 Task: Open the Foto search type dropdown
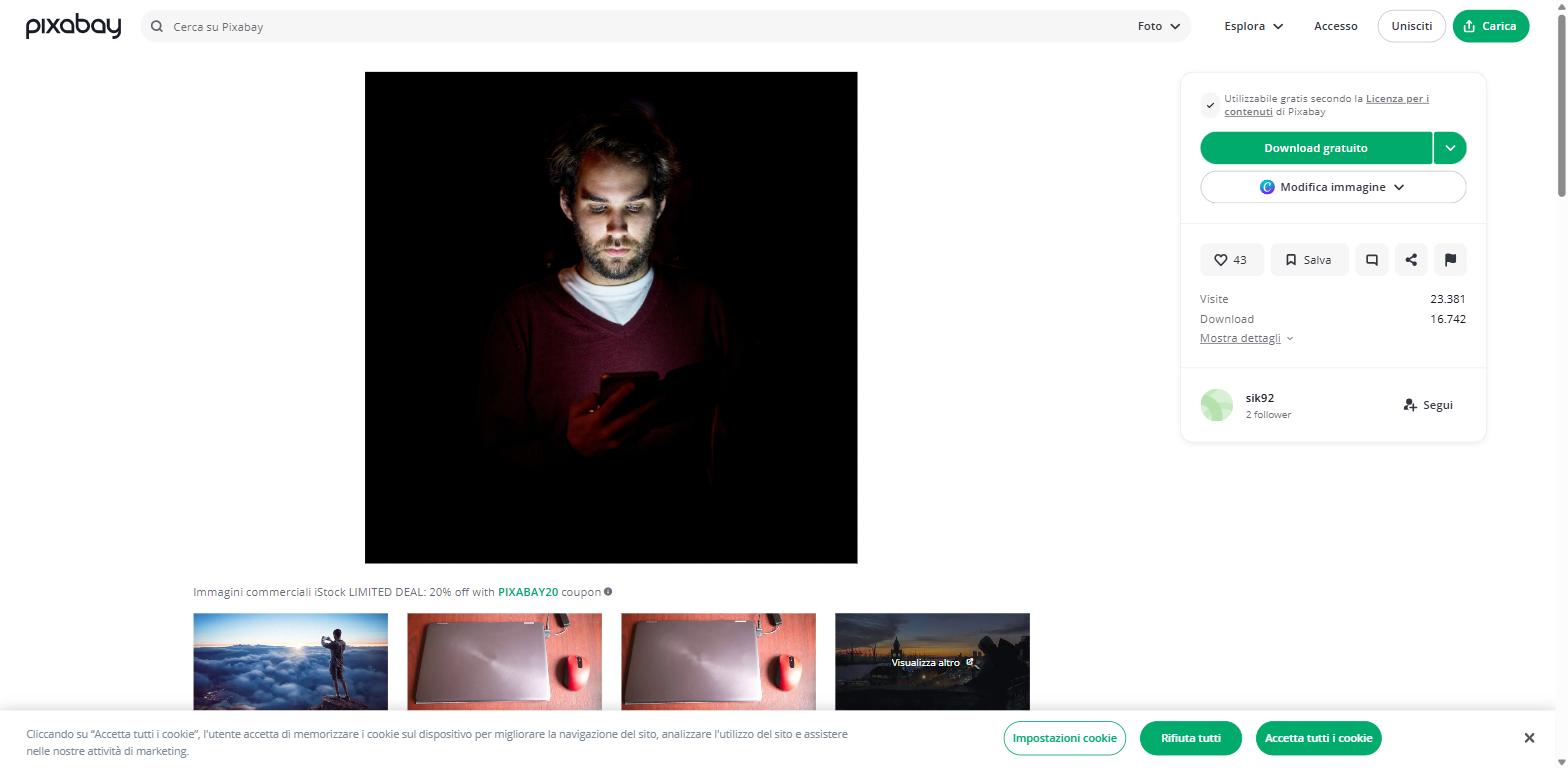pyautogui.click(x=1159, y=27)
